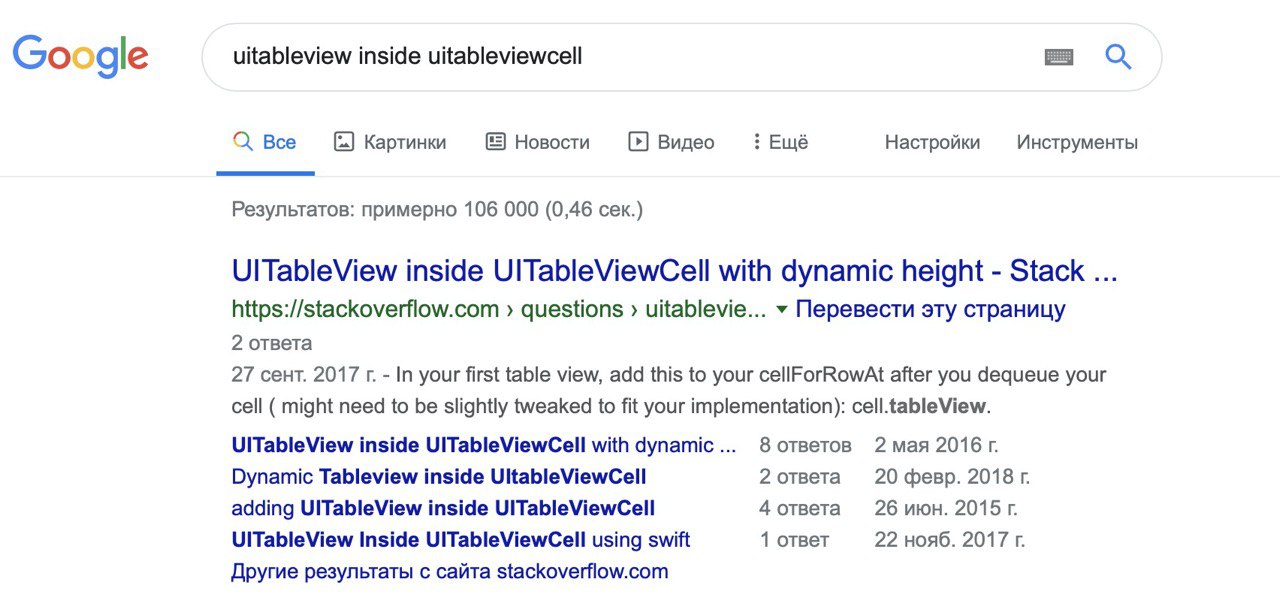Click the date 2 мая 2016 г.

tap(937, 445)
